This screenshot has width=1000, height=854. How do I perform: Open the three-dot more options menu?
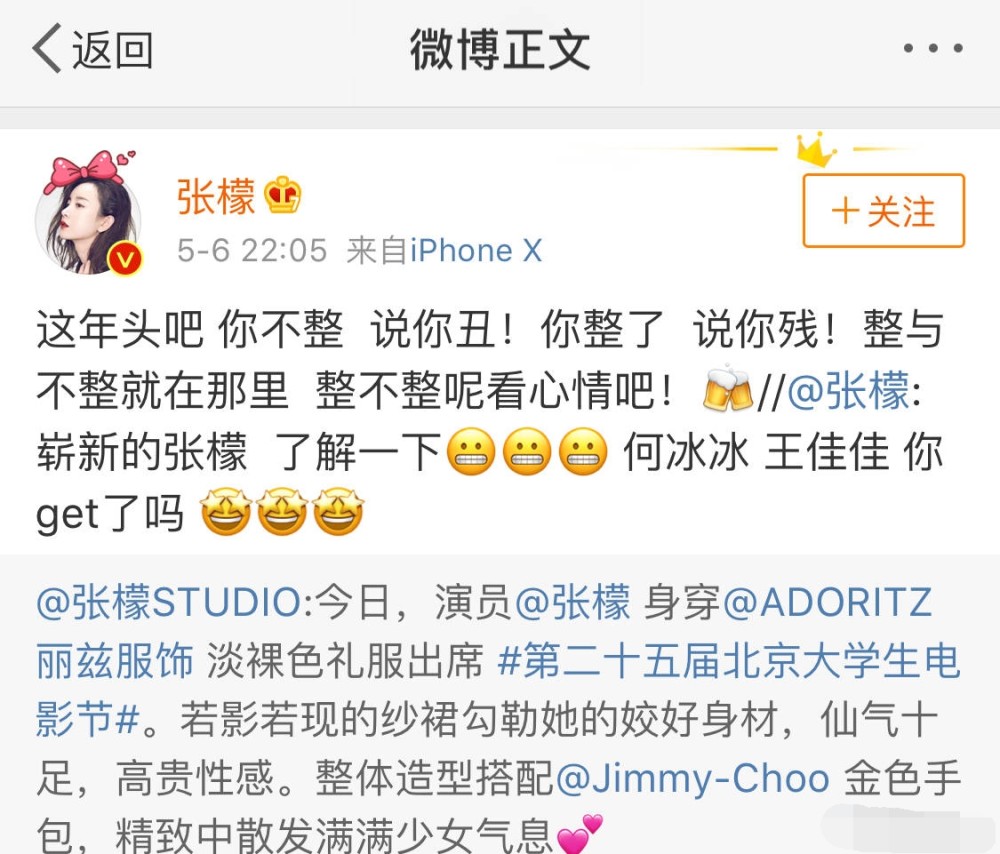[x=933, y=48]
